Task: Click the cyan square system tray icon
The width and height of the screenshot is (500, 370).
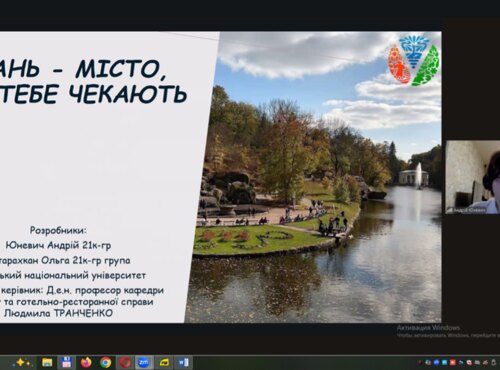Action: pos(444,362)
